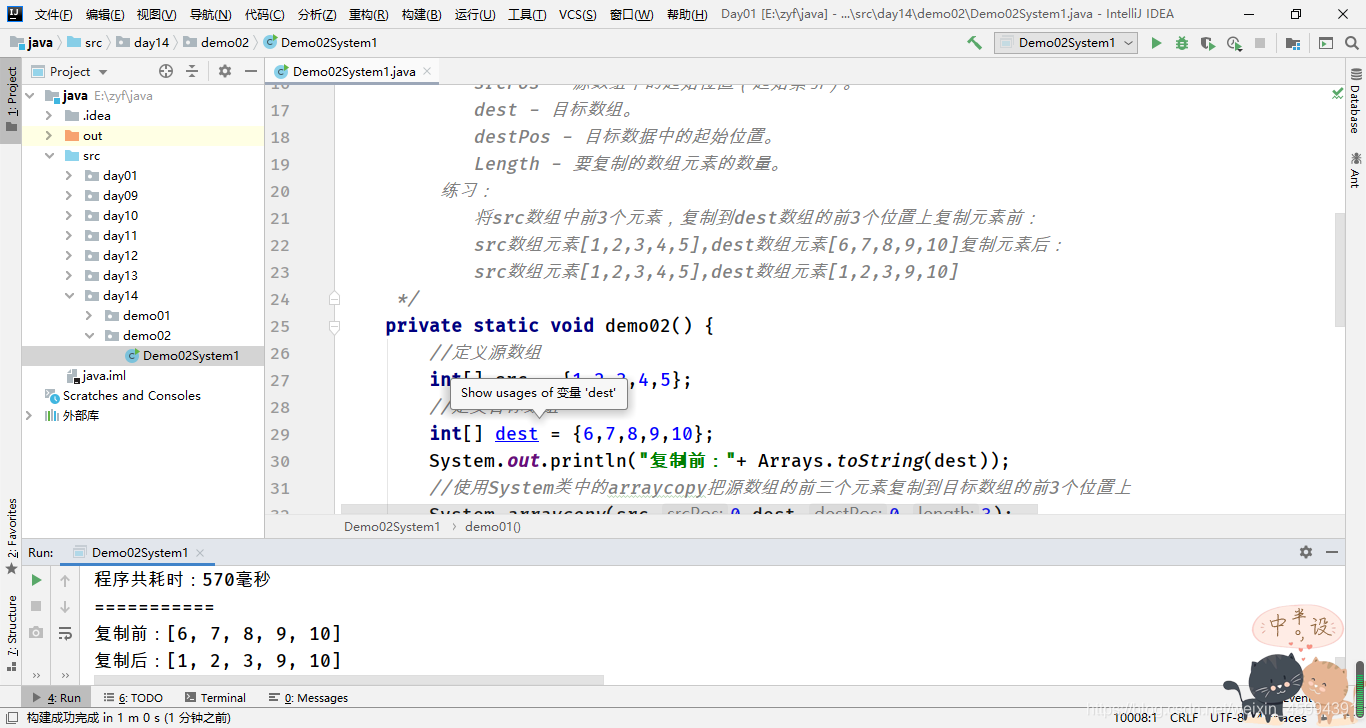Click the grey stop square in top toolbar
1366x728 pixels.
pos(1260,43)
